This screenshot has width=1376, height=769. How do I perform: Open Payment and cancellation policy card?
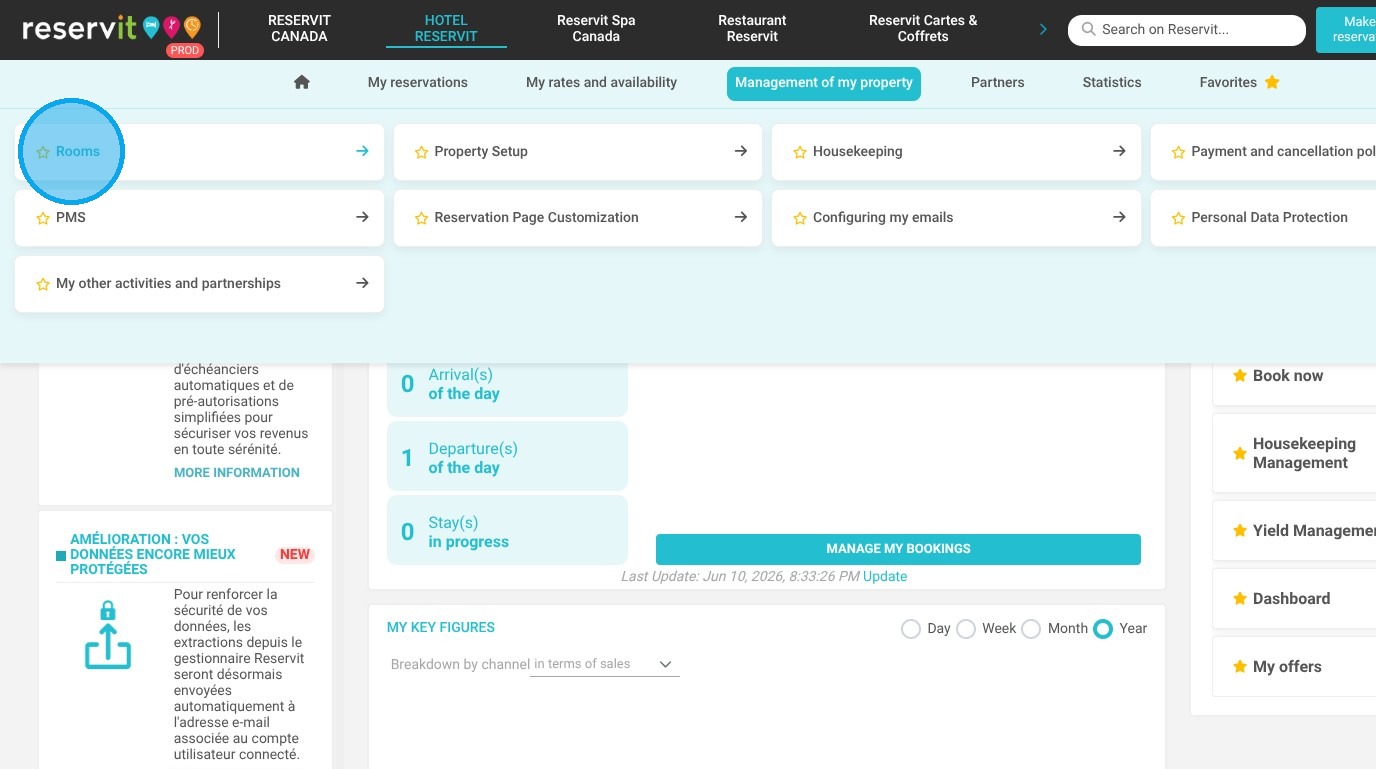[x=1264, y=152]
